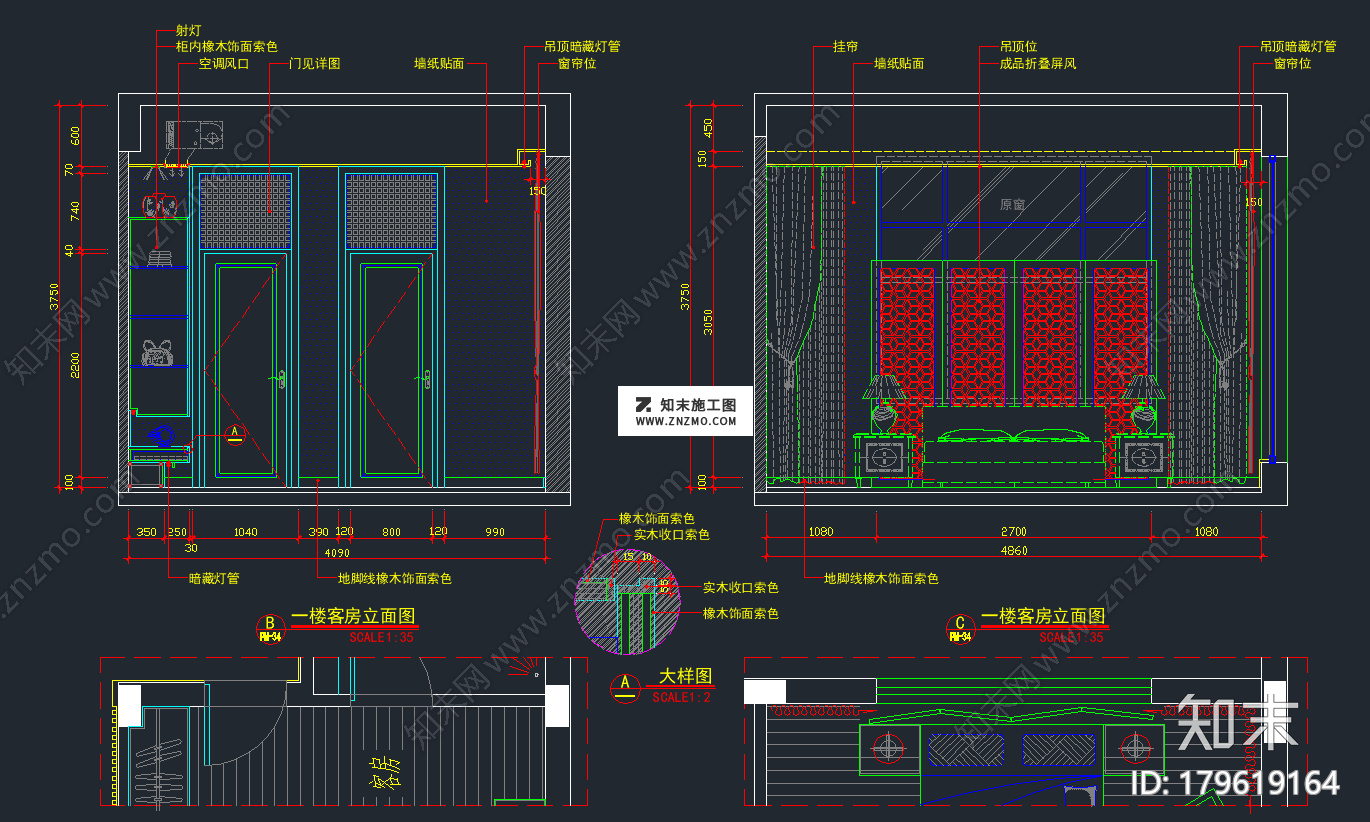Select the circular C drawing marker

960,628
